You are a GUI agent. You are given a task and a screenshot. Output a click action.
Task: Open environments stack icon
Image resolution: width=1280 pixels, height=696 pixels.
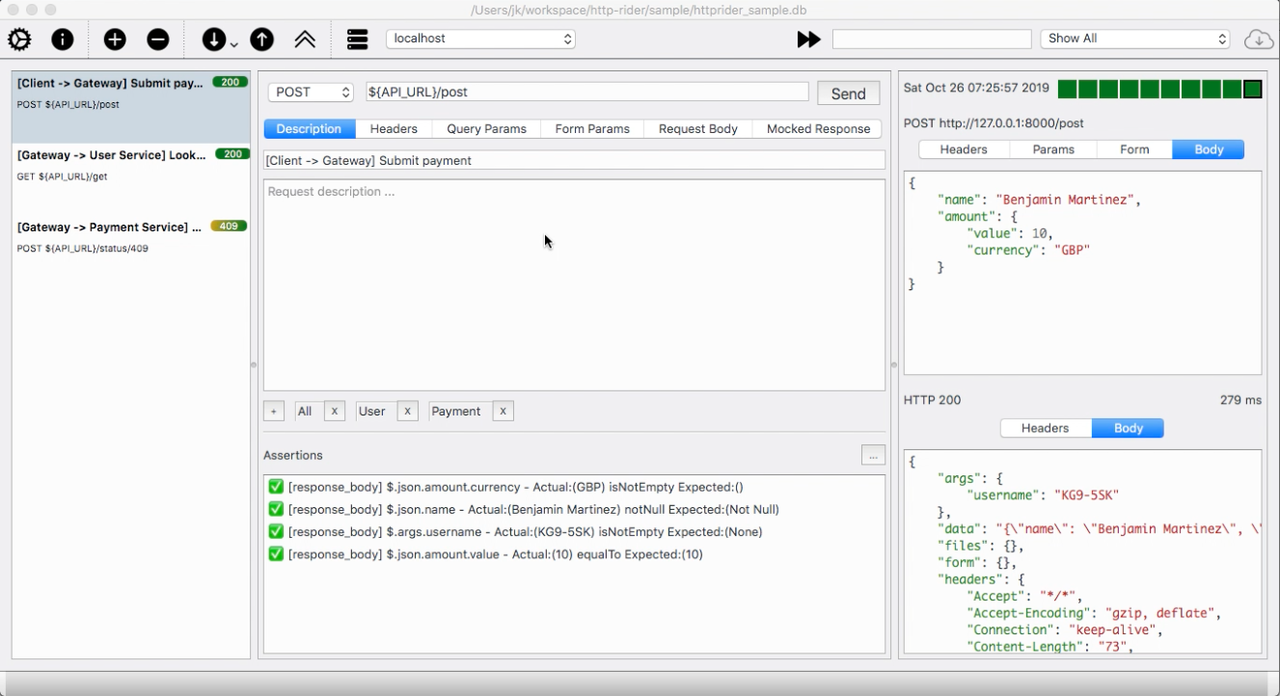(x=357, y=39)
